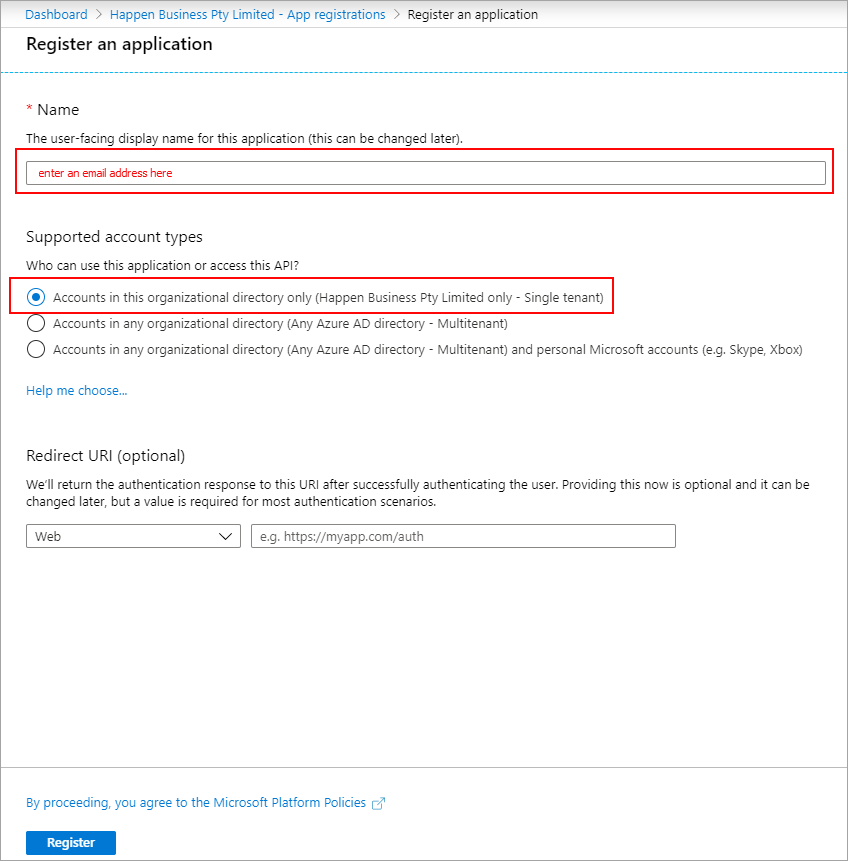The width and height of the screenshot is (848, 861).
Task: Click Register an application breadcrumb text
Action: pos(472,15)
